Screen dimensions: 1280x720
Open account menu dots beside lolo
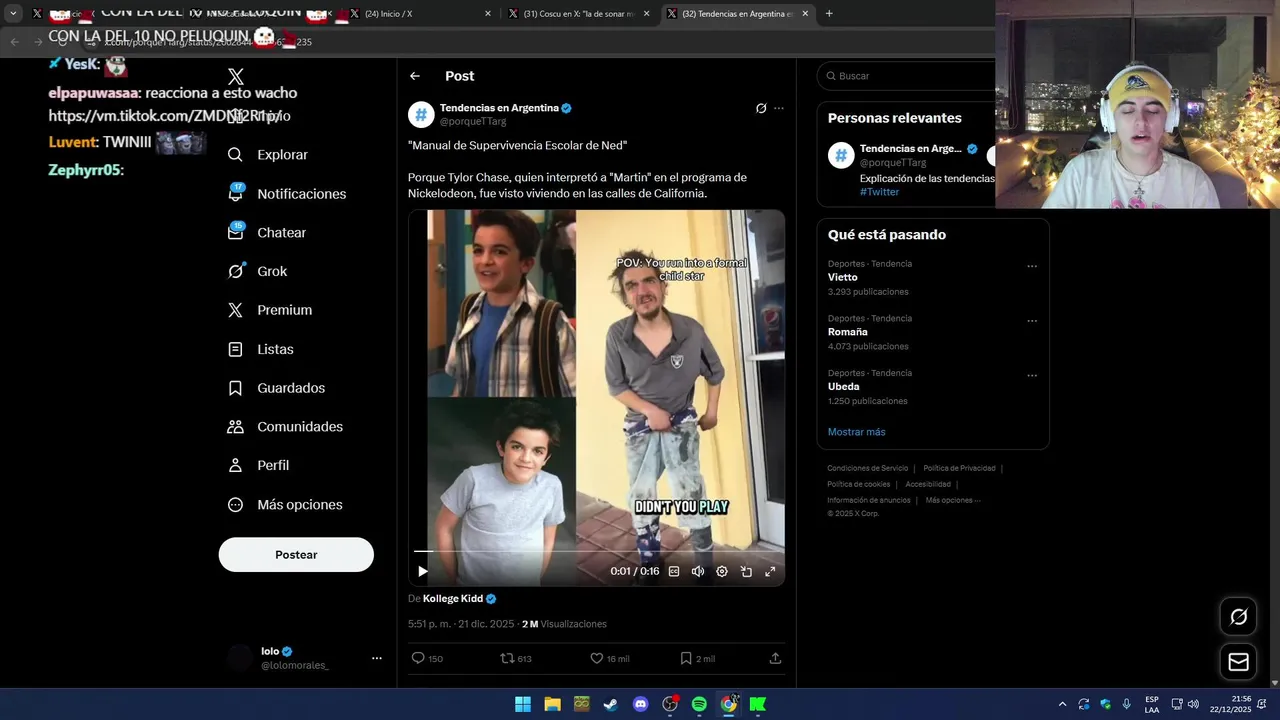click(377, 658)
